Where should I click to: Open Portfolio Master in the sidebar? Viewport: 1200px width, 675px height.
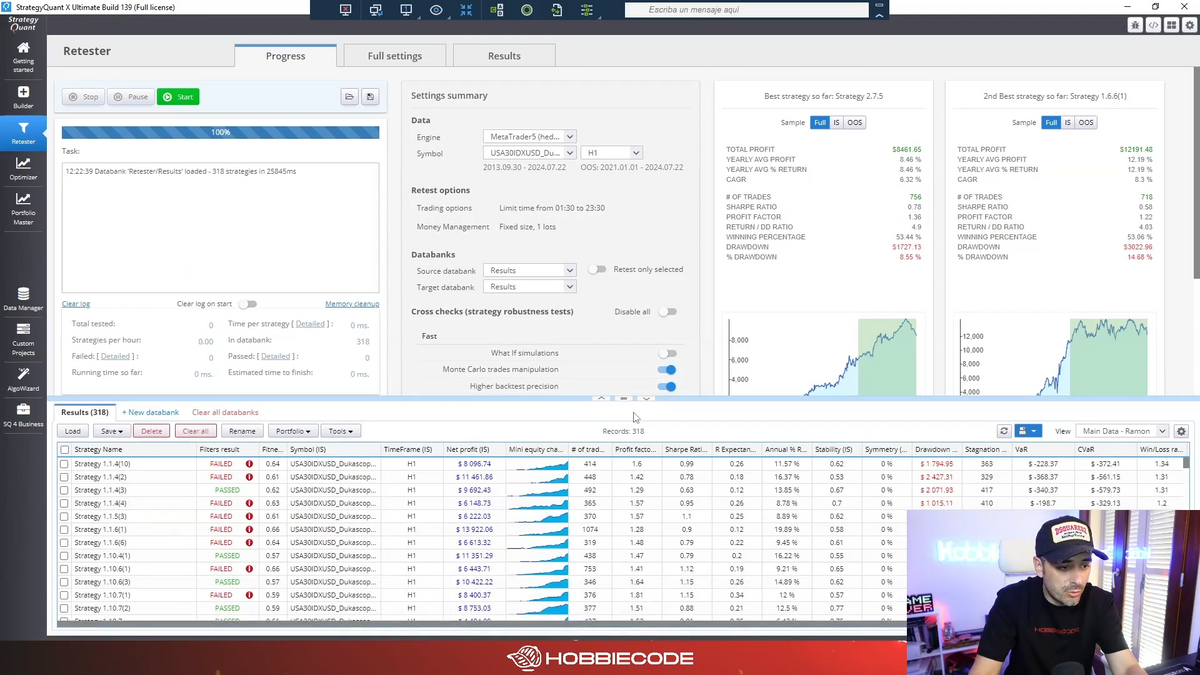coord(23,209)
